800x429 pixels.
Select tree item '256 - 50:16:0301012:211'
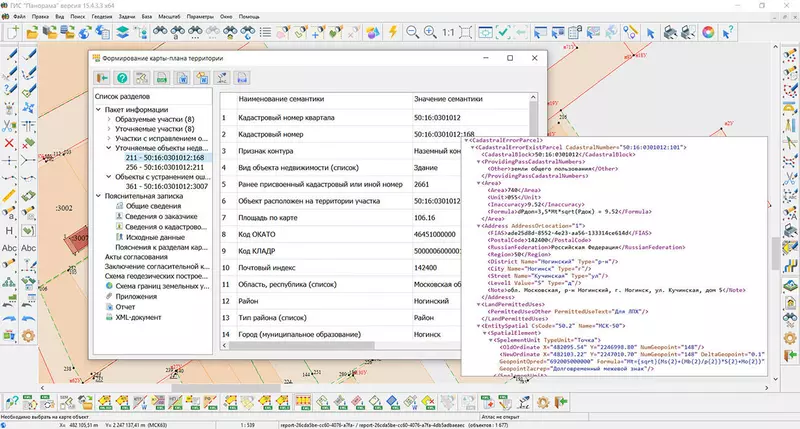pyautogui.click(x=165, y=167)
